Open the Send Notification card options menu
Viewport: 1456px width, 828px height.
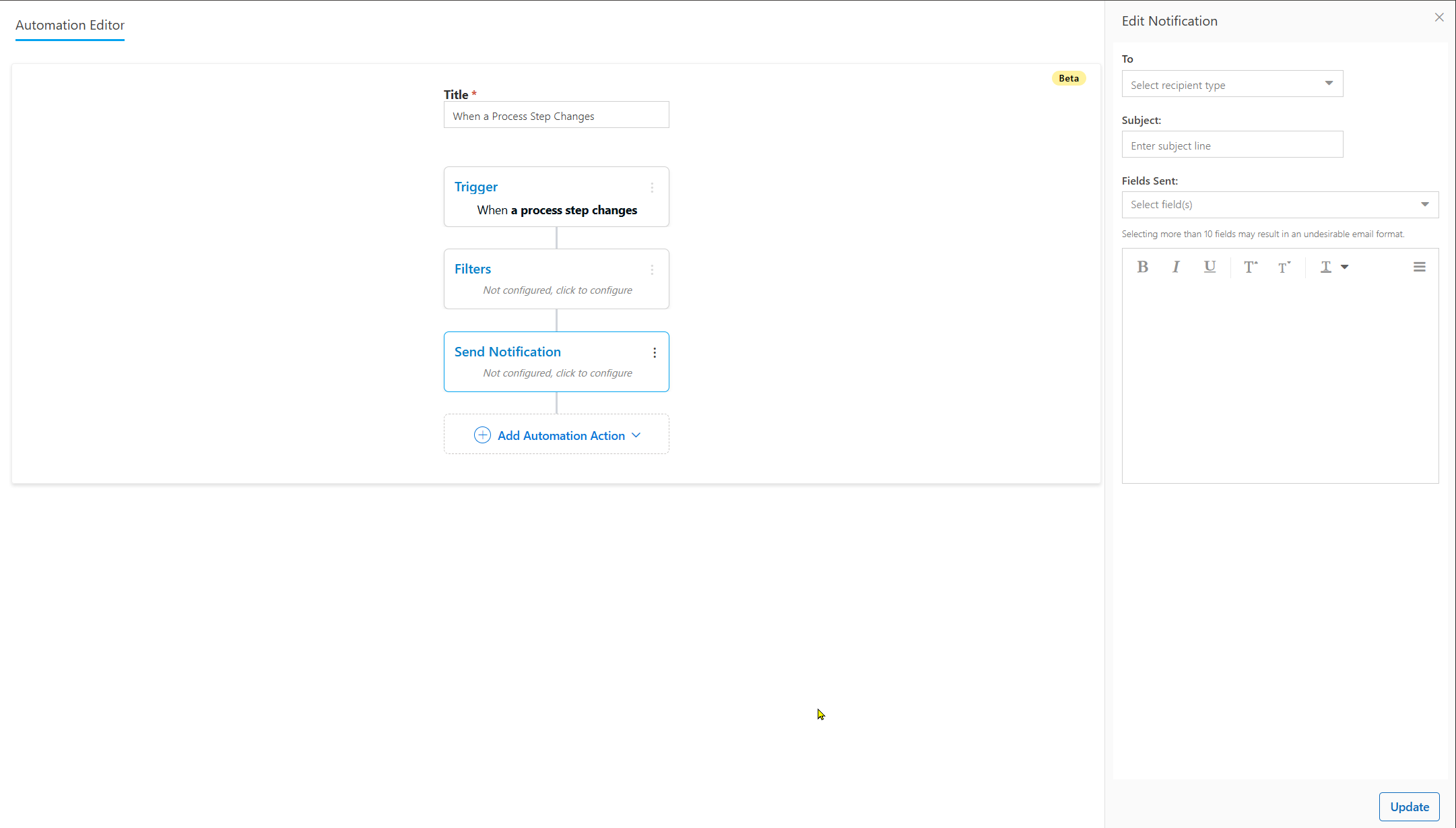pyautogui.click(x=655, y=352)
